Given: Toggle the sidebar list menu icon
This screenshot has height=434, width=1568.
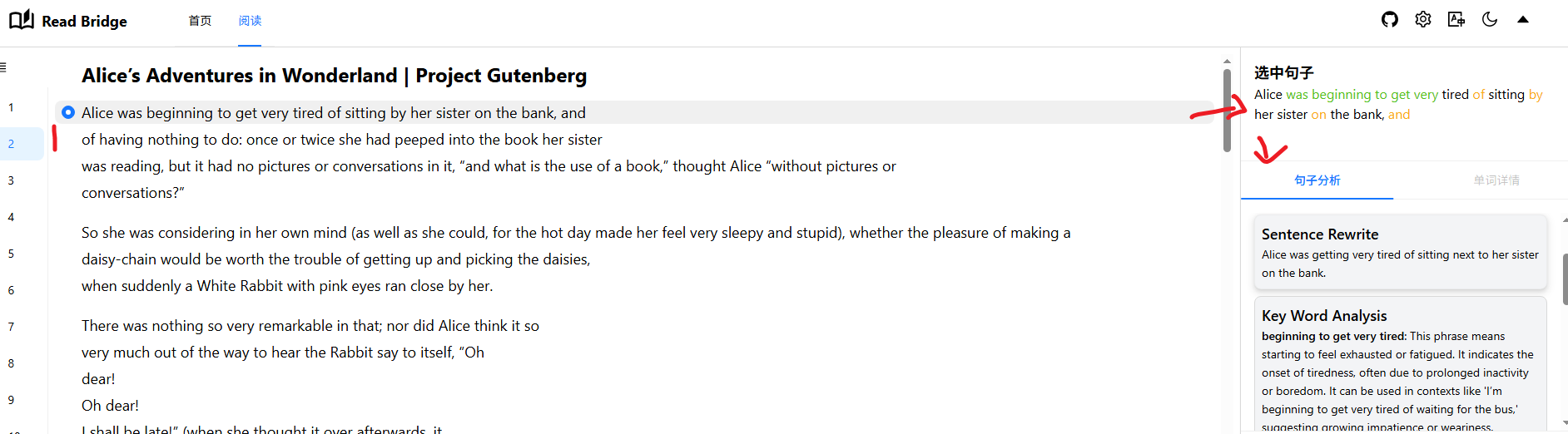Looking at the screenshot, I should 4,67.
